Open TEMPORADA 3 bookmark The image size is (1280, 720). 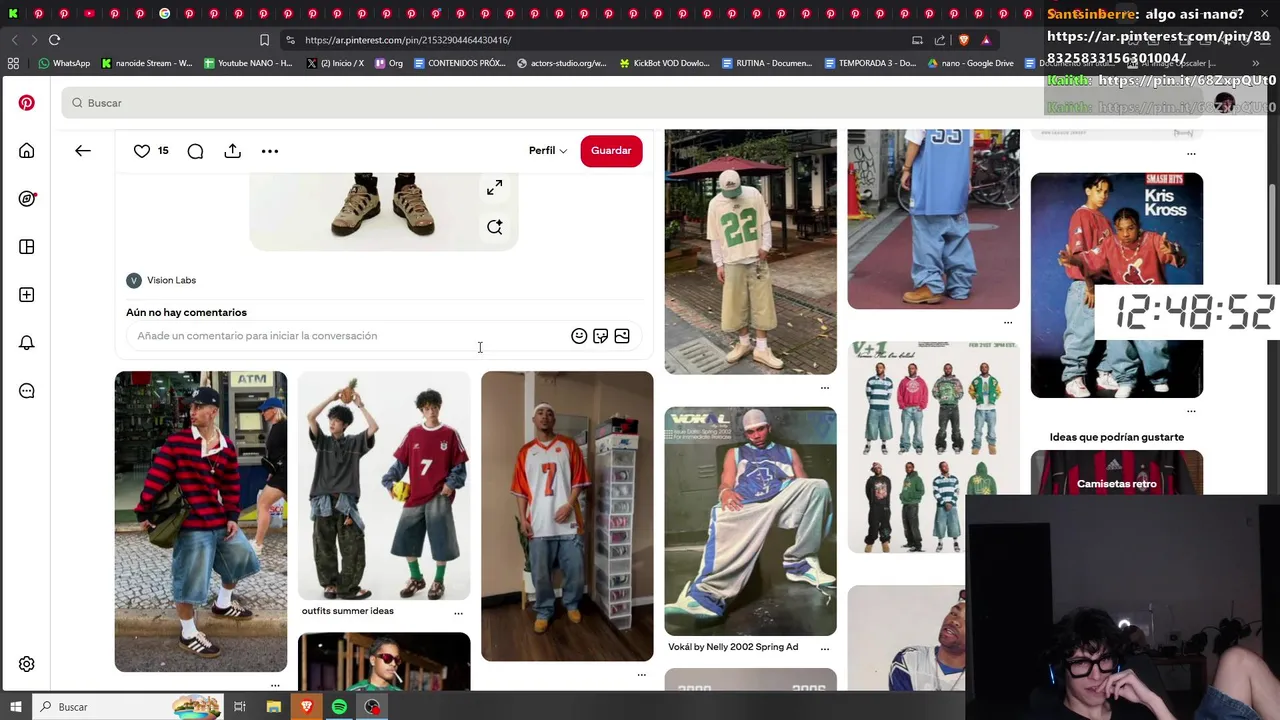[x=870, y=63]
